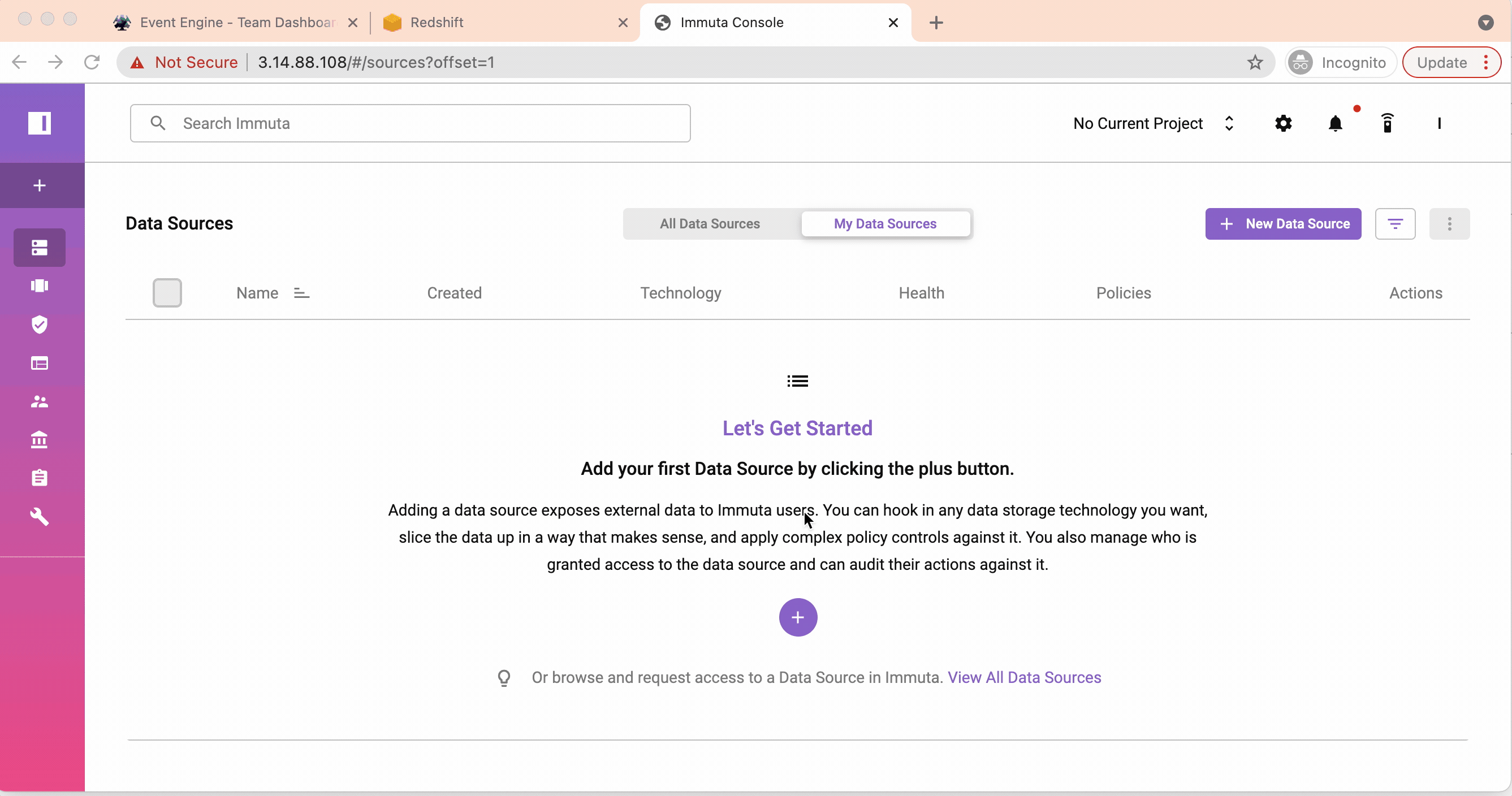The height and width of the screenshot is (796, 1512).
Task: Open the filter icon button
Action: (x=1395, y=224)
